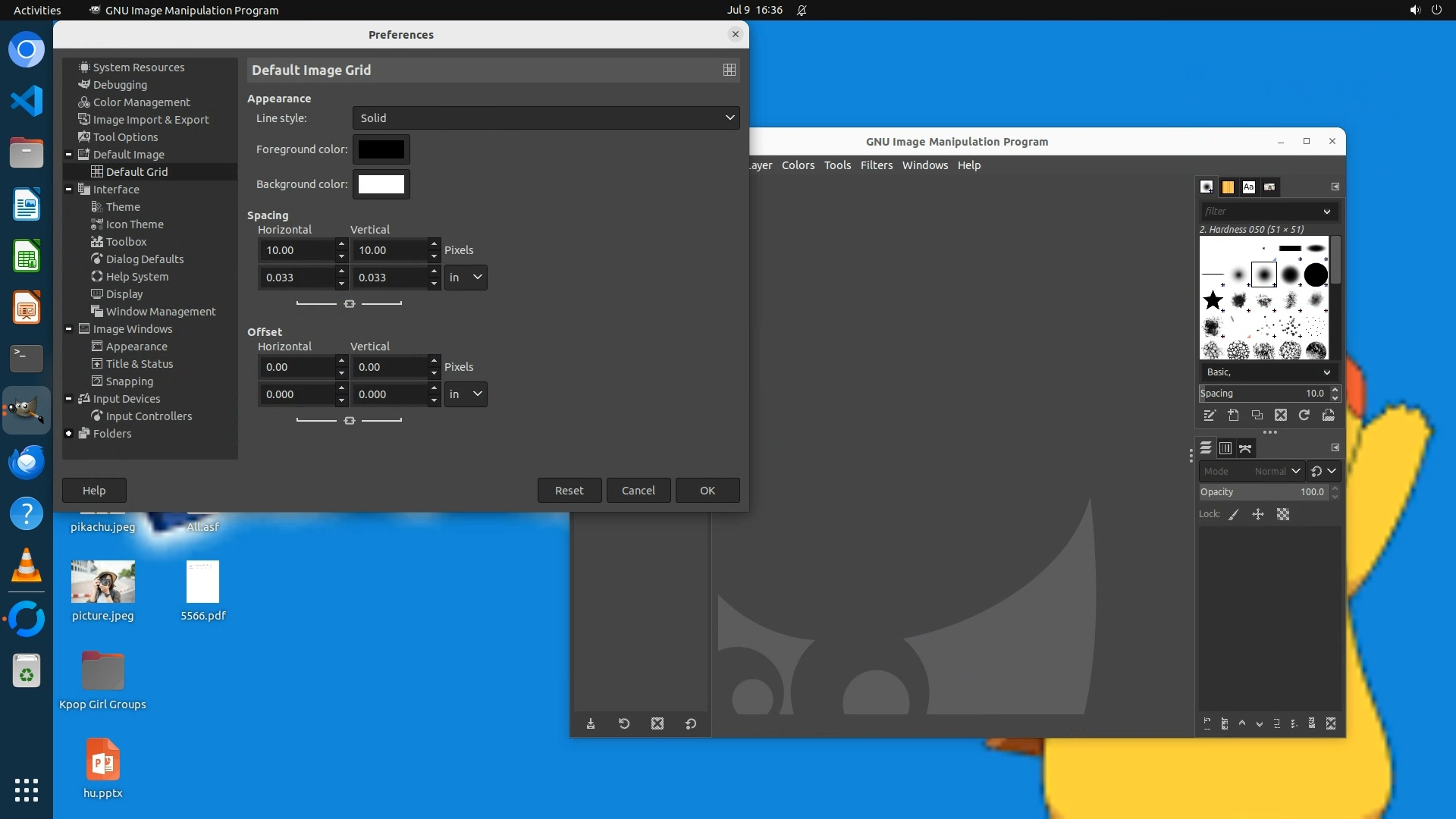Open the Filters menu
This screenshot has height=819, width=1456.
coord(876,165)
